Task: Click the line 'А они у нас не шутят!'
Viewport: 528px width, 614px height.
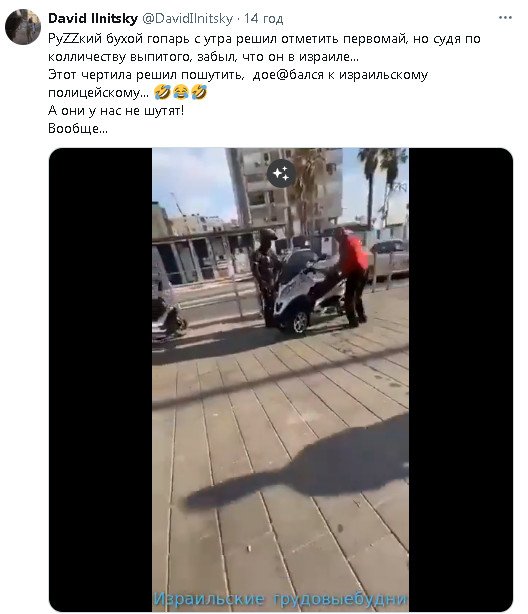Action: [116, 110]
